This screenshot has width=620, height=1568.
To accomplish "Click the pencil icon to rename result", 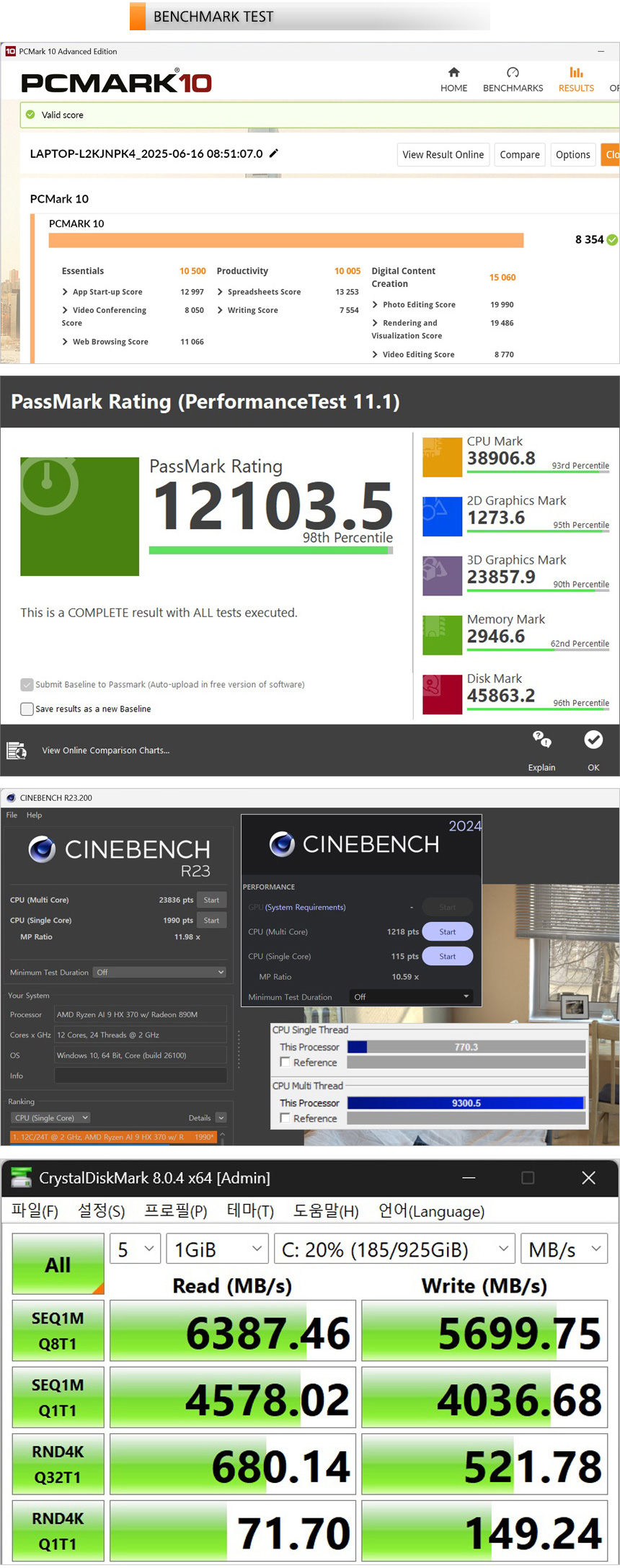I will click(x=274, y=154).
